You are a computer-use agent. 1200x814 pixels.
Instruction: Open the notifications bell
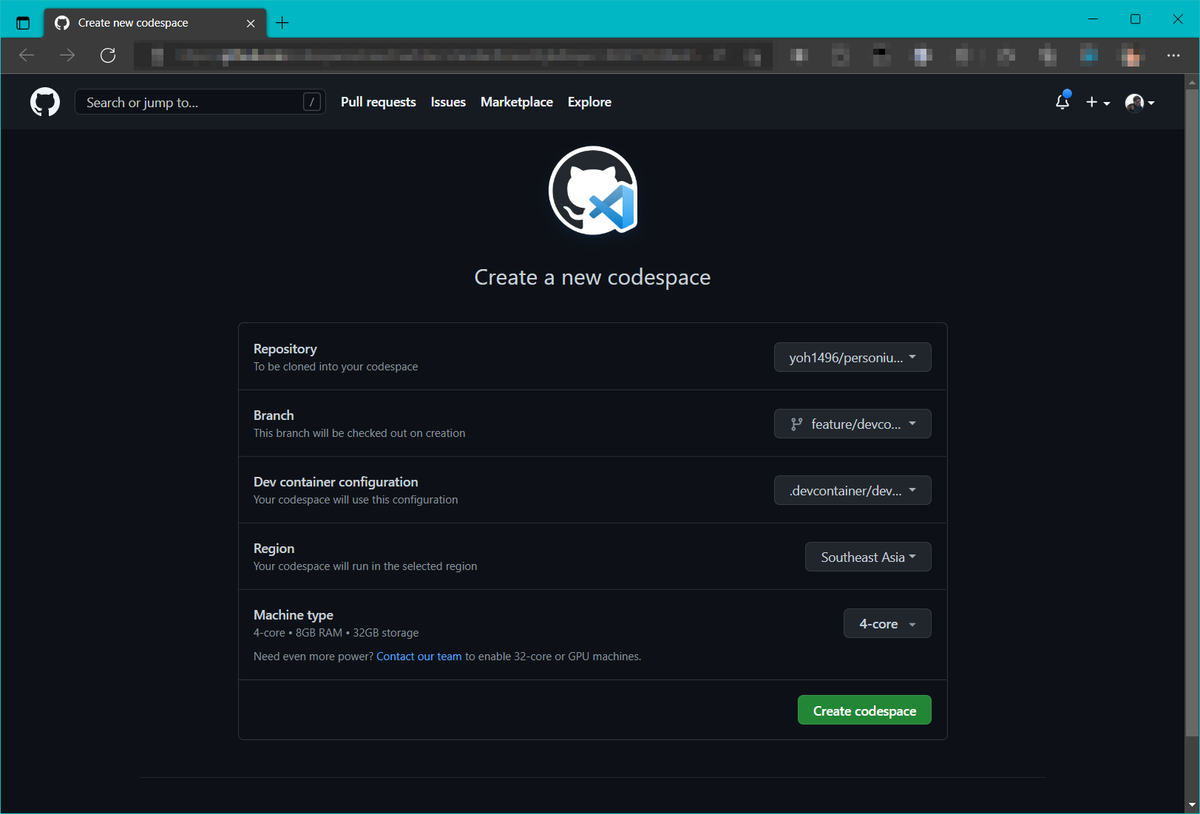pyautogui.click(x=1062, y=102)
